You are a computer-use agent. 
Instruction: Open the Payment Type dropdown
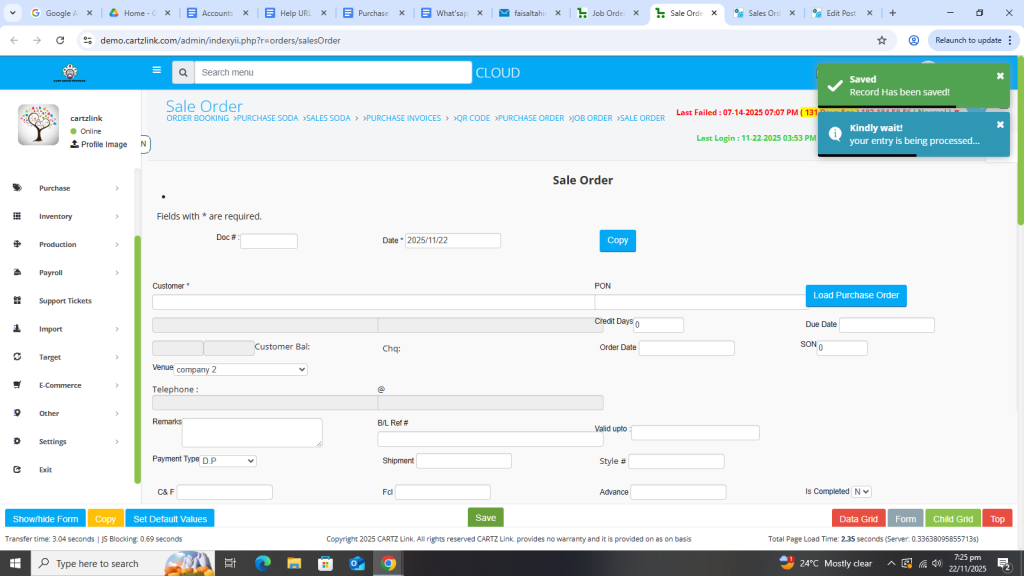point(228,461)
